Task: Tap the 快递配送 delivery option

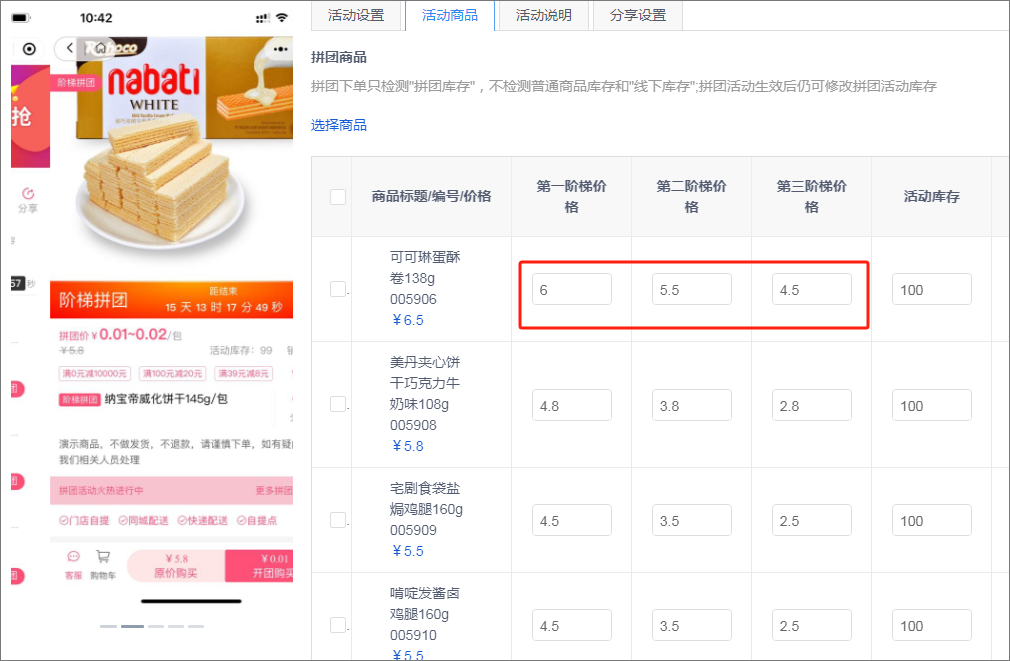Action: click(x=202, y=521)
